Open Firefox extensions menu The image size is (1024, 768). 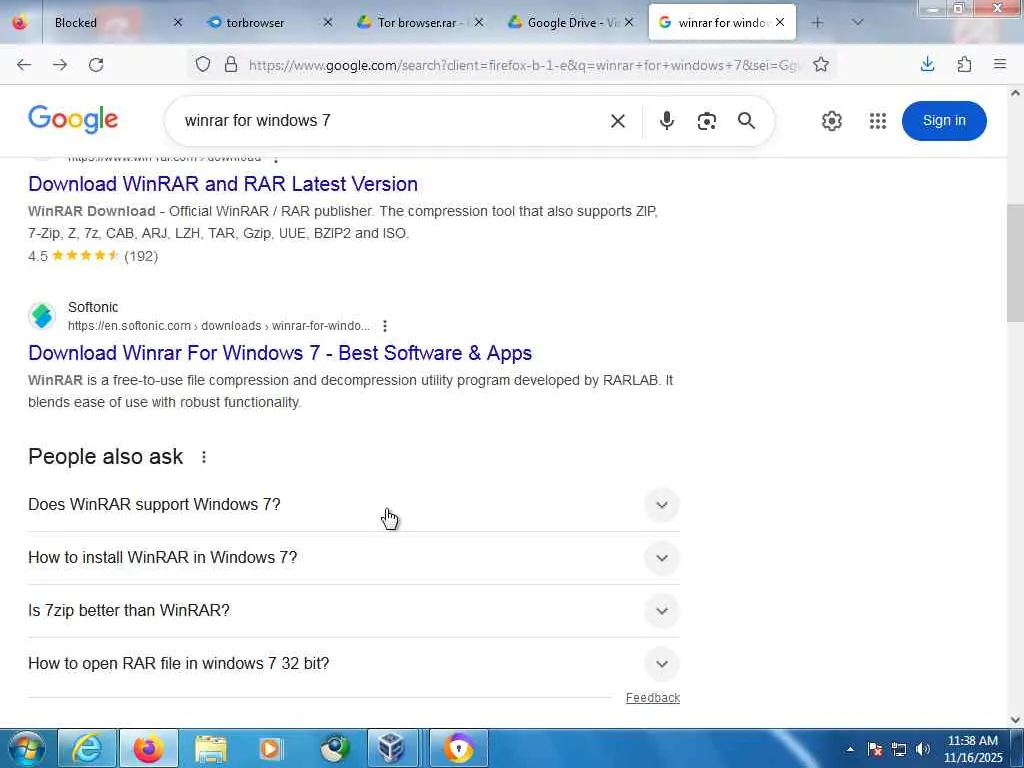[964, 64]
